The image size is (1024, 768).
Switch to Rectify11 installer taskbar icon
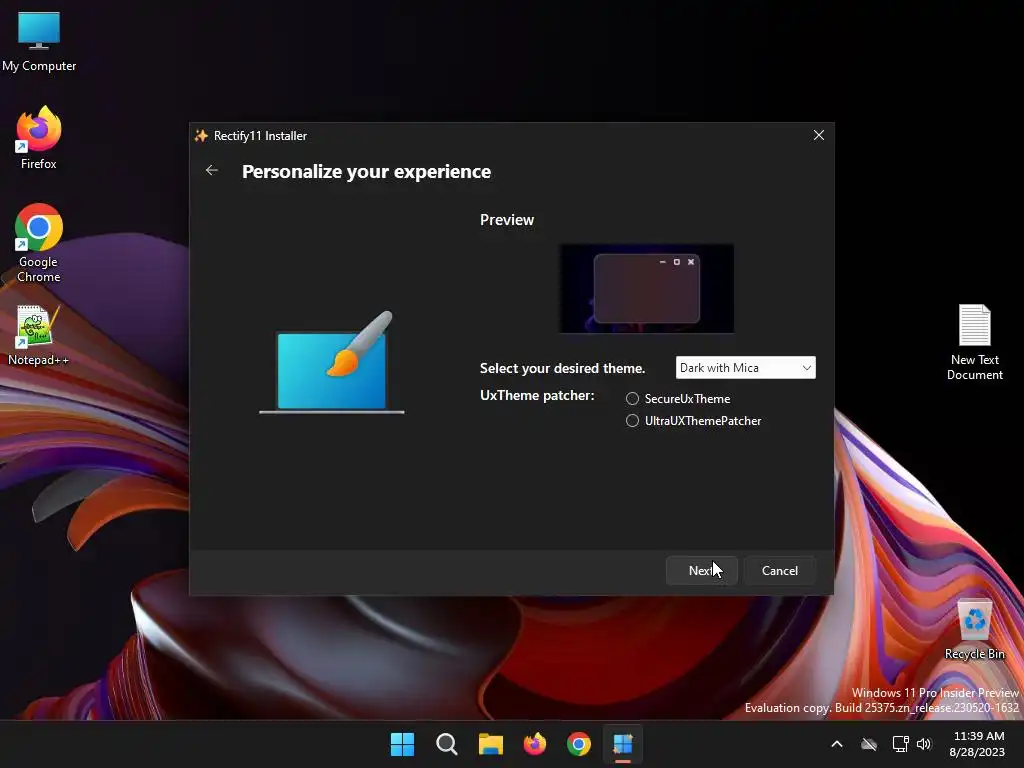(623, 744)
